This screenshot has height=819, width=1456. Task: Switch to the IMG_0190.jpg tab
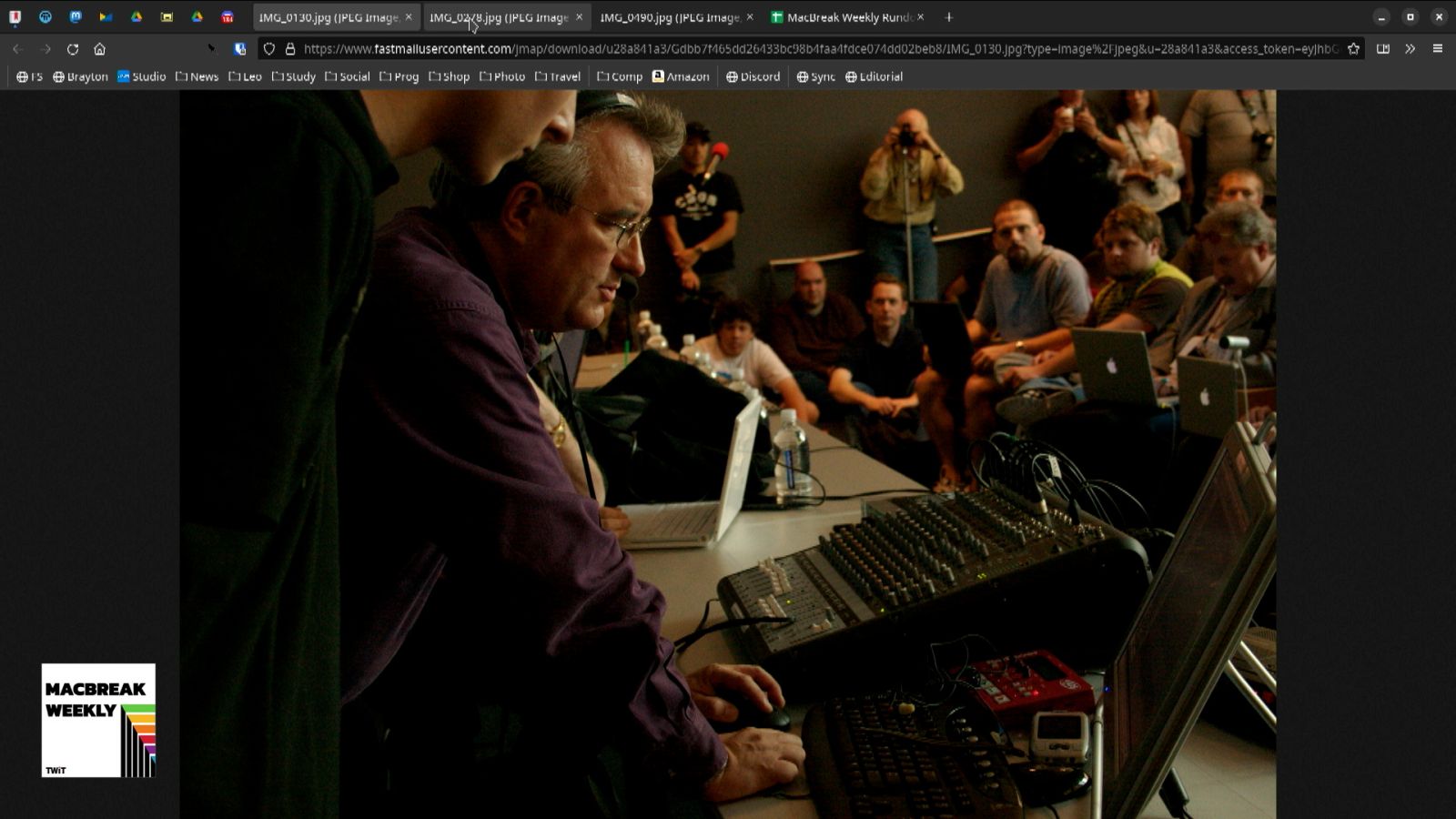click(669, 17)
